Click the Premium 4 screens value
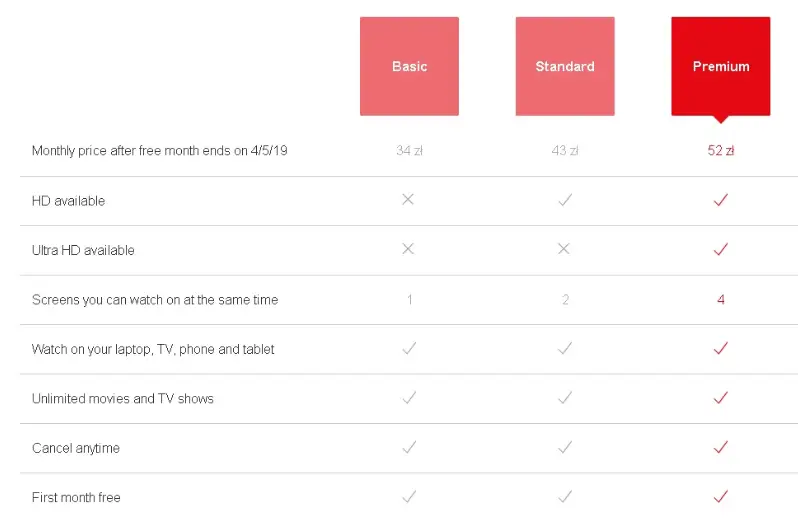Screen dimensions: 798x526 [x=721, y=299]
